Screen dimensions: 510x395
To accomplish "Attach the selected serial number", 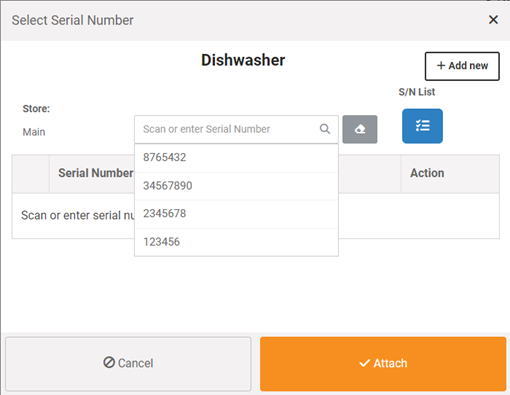I will [x=383, y=364].
